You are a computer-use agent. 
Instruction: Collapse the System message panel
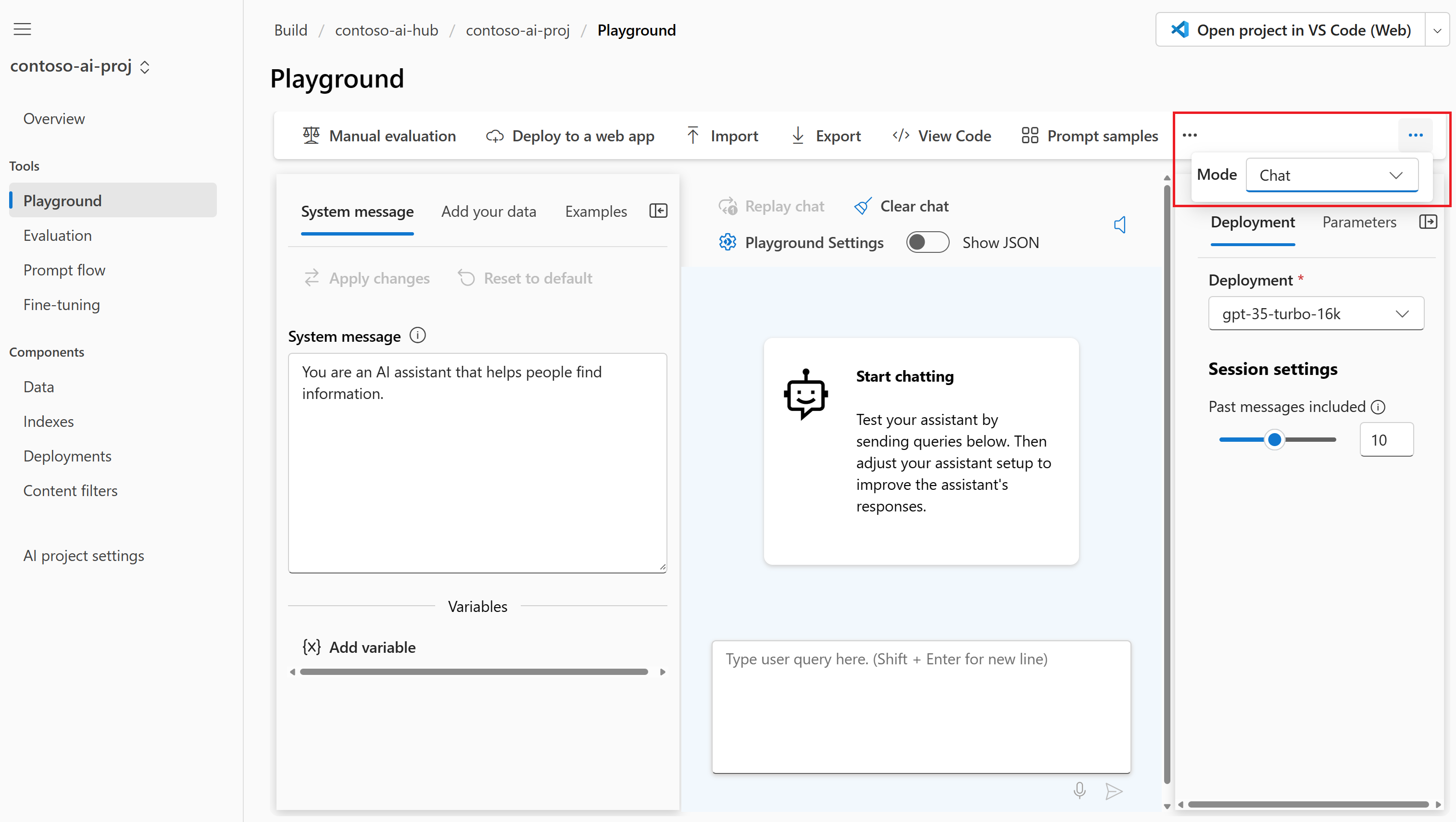coord(658,211)
